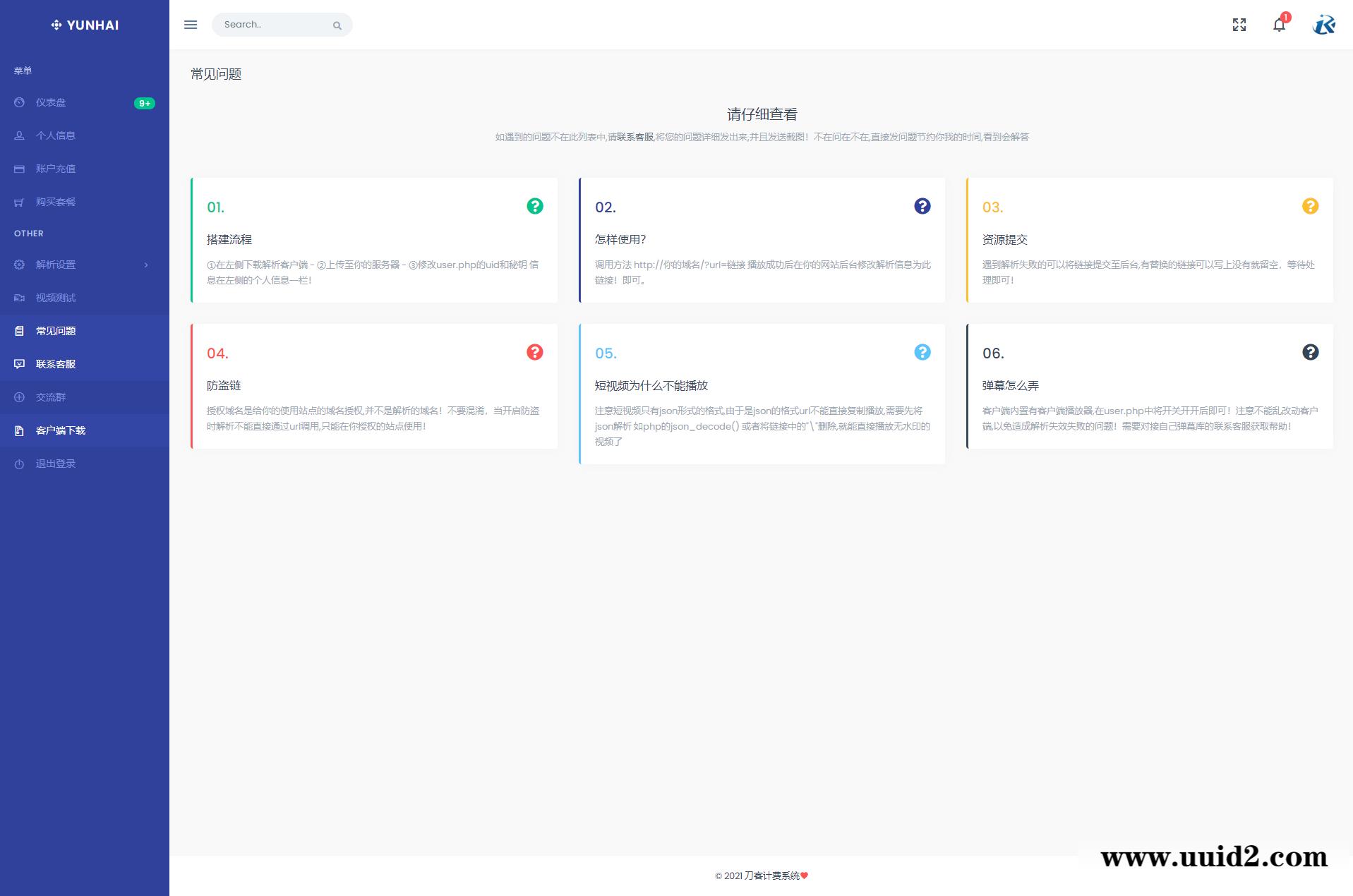Click the green question icon on card 01

tap(535, 206)
